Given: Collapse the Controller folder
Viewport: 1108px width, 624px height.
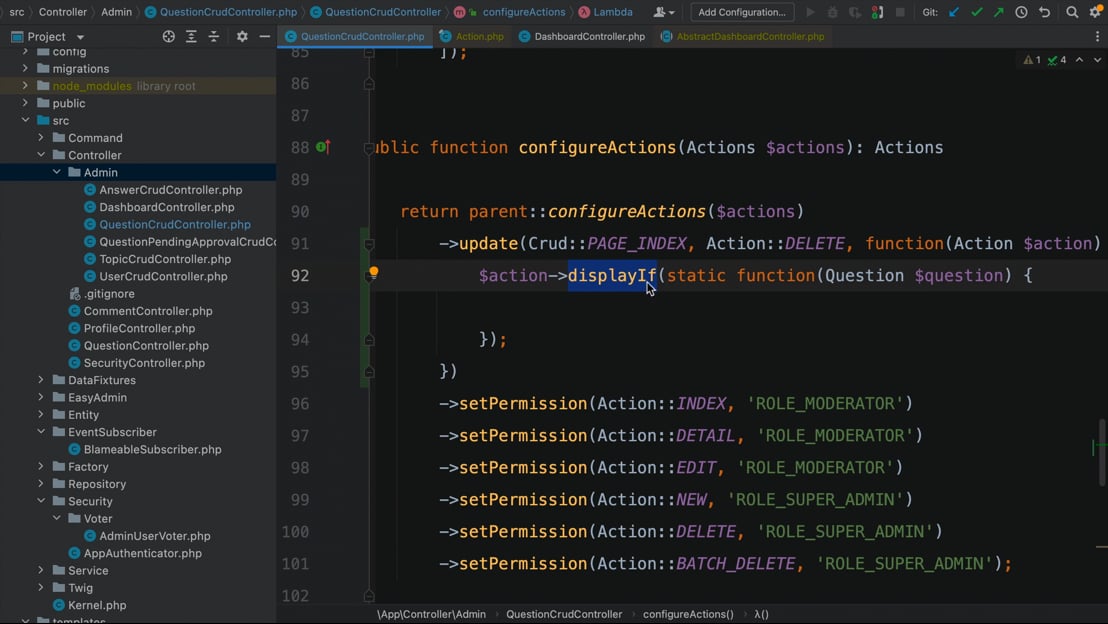Looking at the screenshot, I should click(x=41, y=155).
